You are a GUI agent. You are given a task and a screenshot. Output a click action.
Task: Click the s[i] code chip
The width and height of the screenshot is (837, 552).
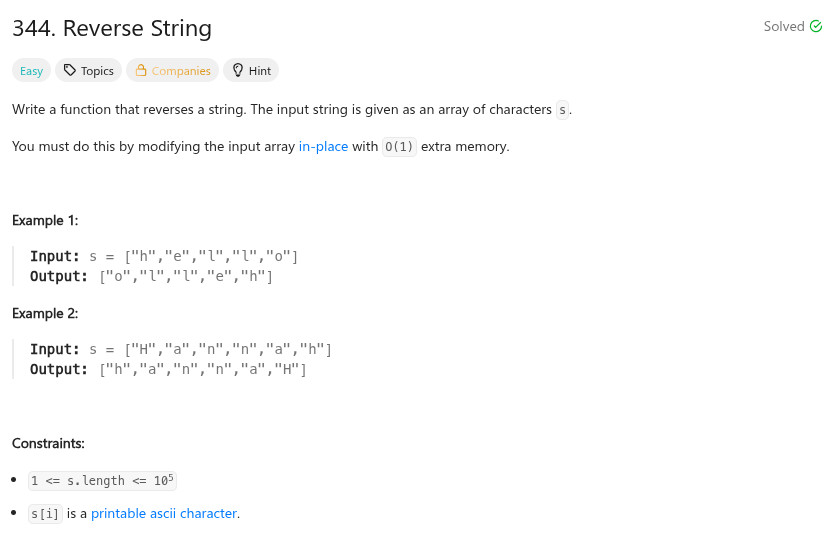45,514
